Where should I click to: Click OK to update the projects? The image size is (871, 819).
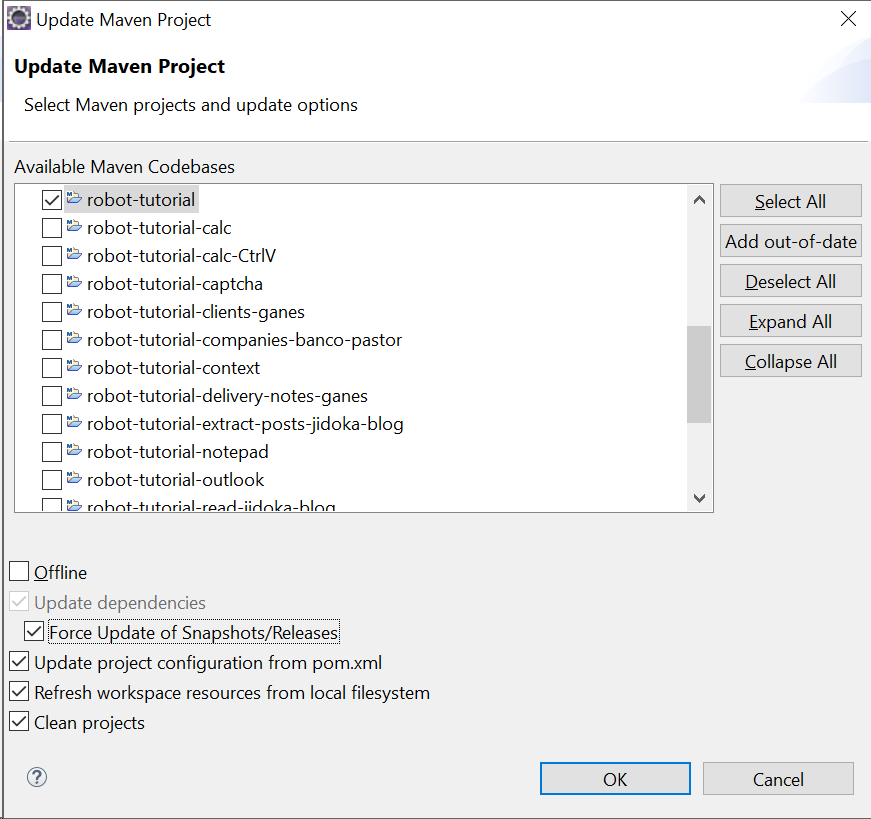[615, 779]
